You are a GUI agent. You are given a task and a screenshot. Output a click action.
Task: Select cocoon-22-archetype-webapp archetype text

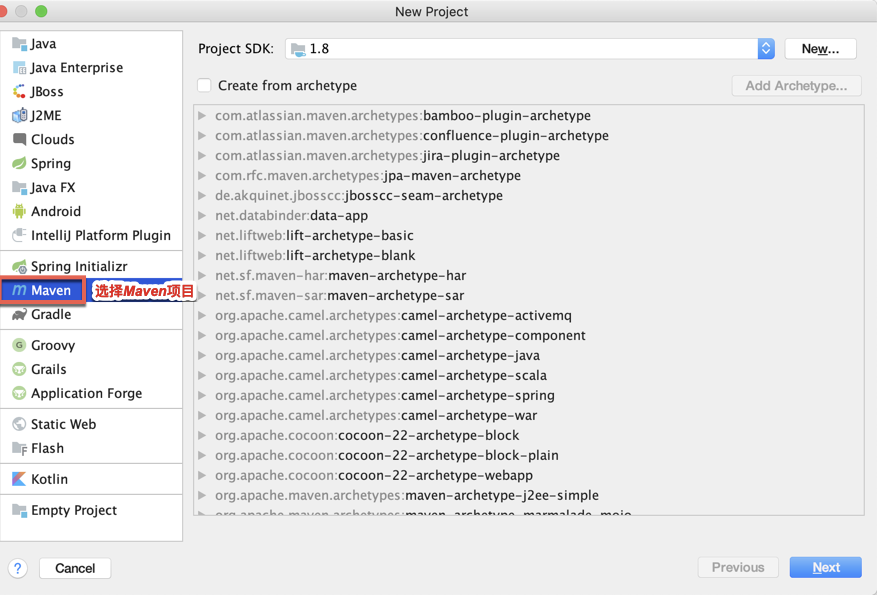(435, 475)
